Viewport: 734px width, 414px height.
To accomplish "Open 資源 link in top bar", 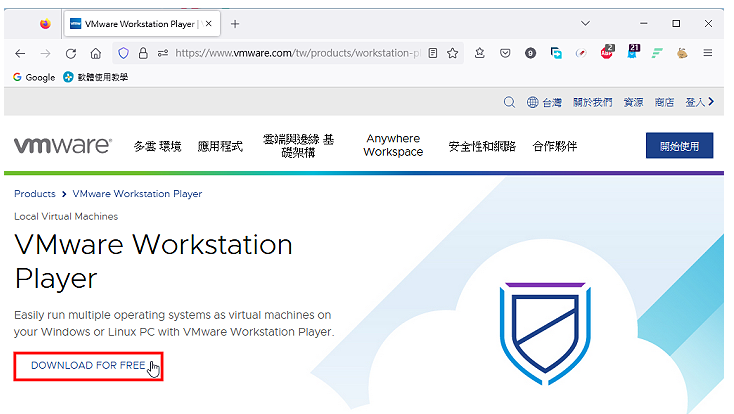I will coord(633,102).
